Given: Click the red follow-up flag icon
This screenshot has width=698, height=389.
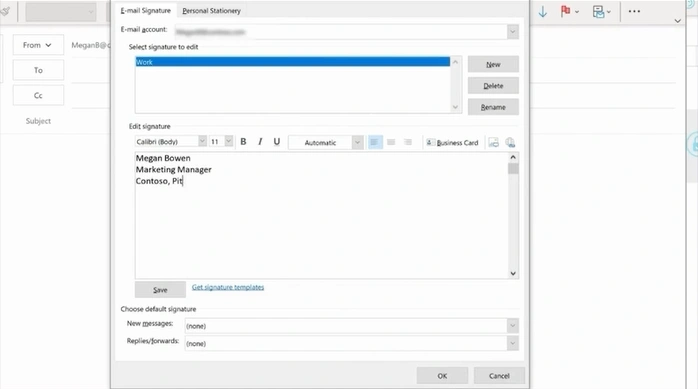Looking at the screenshot, I should (x=565, y=11).
